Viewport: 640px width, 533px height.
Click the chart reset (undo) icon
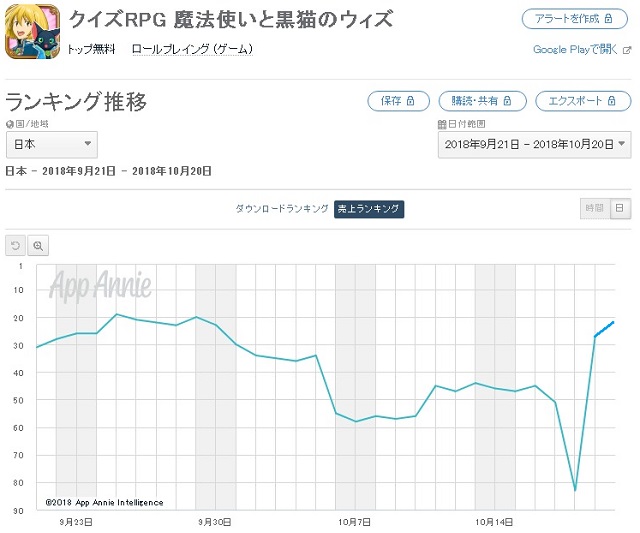[16, 245]
